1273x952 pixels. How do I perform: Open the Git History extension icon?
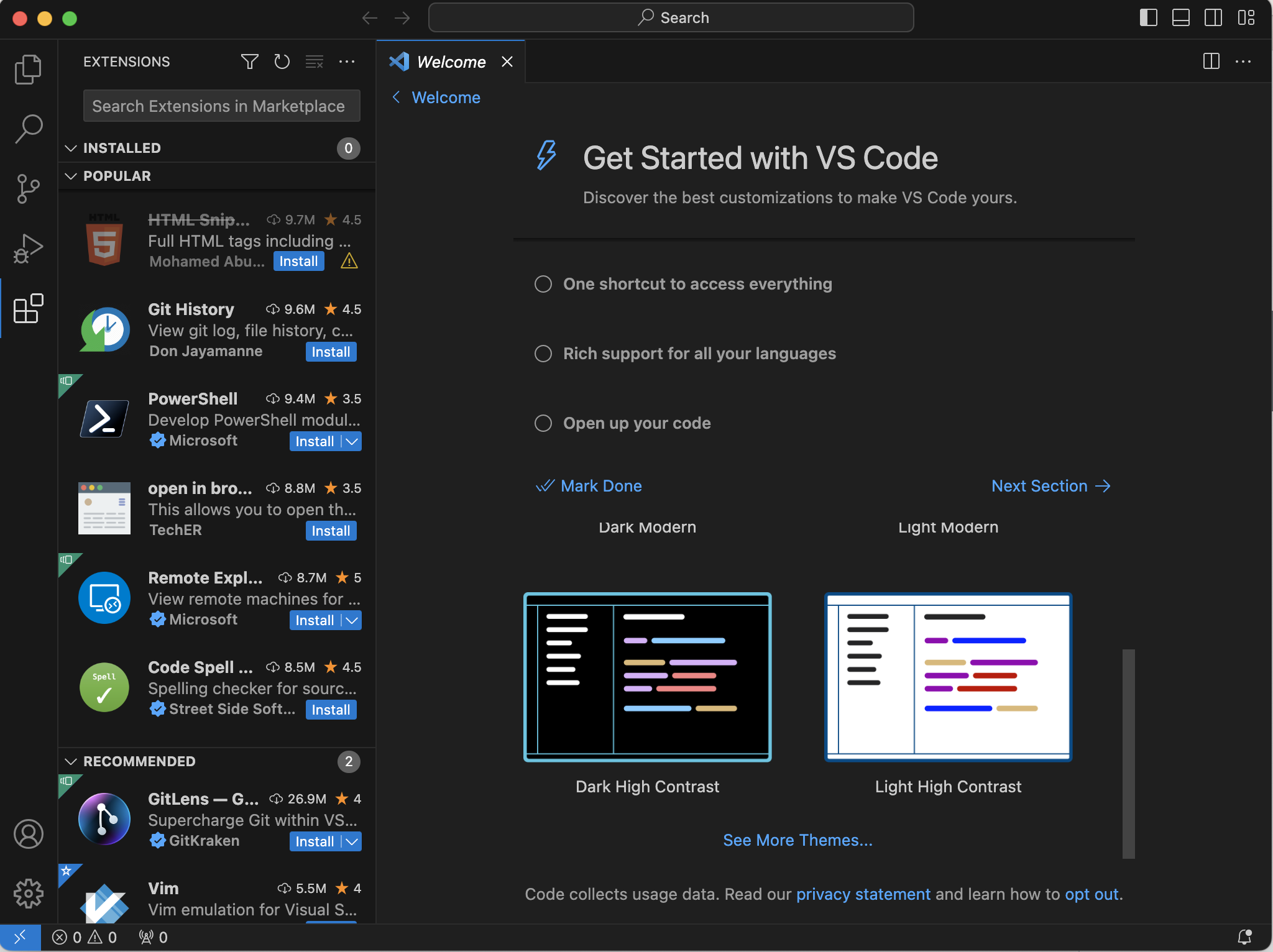(104, 329)
